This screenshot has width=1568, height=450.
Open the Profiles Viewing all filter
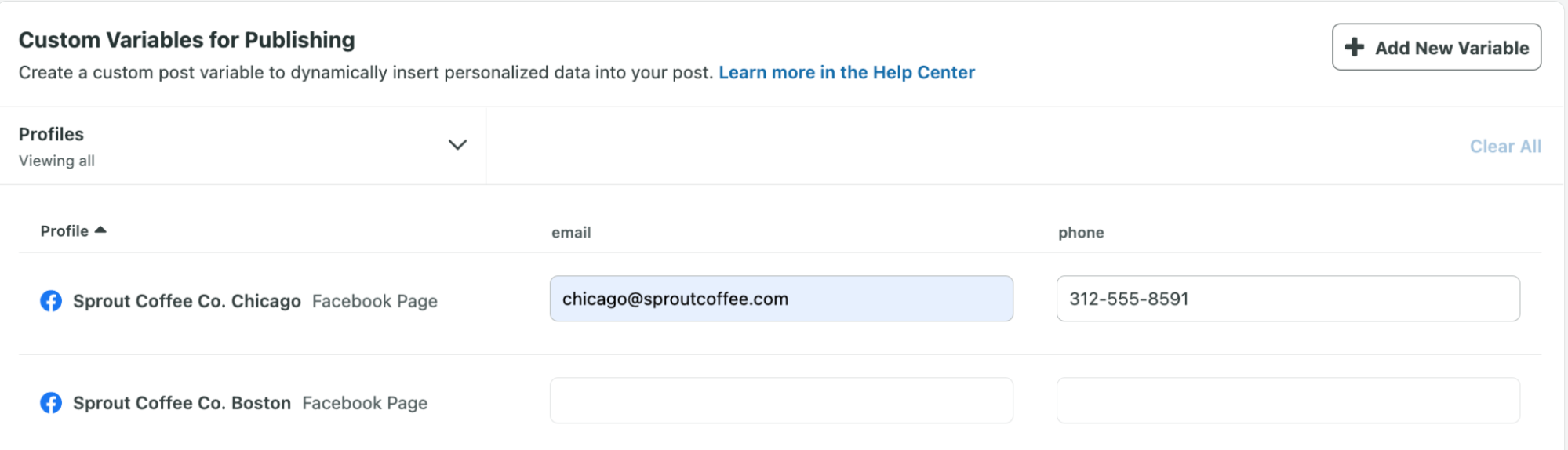point(243,146)
